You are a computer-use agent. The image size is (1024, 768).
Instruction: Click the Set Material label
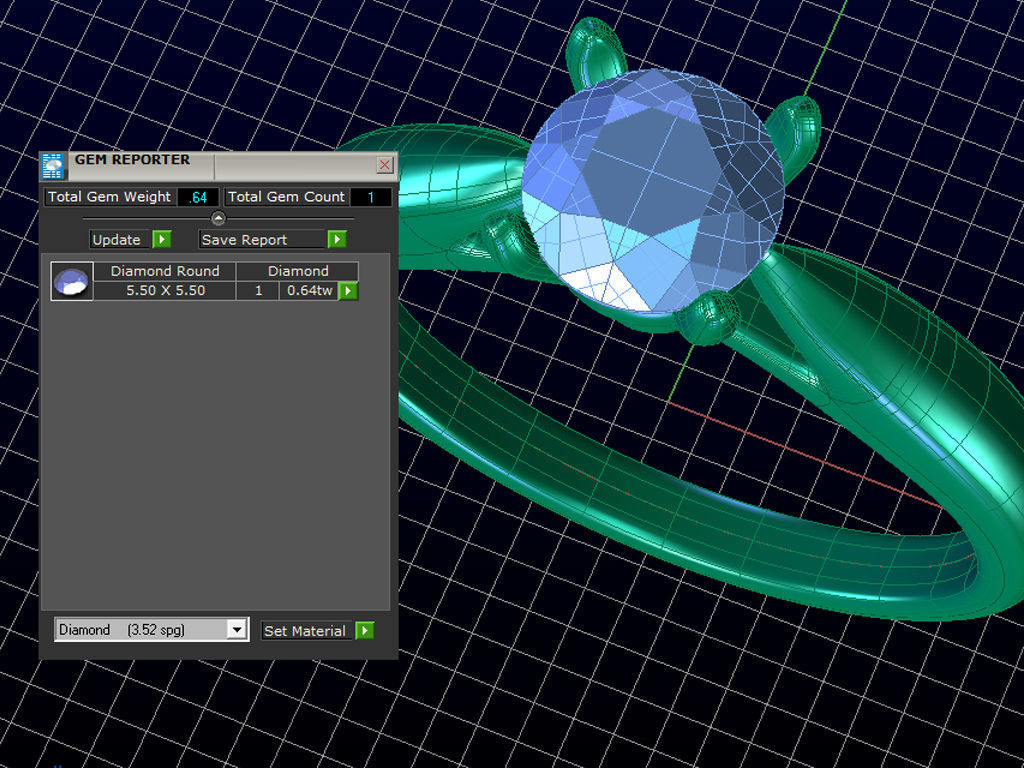(307, 631)
